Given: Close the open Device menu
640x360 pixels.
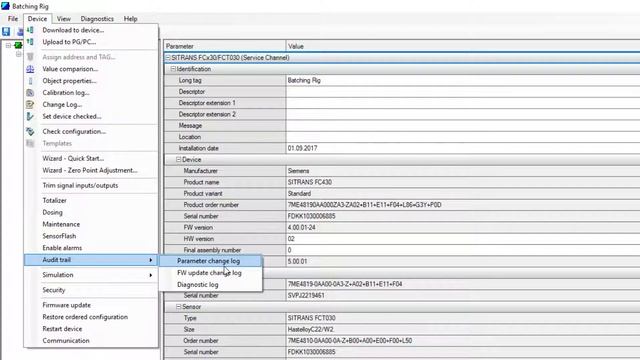Looking at the screenshot, I should click(x=38, y=19).
